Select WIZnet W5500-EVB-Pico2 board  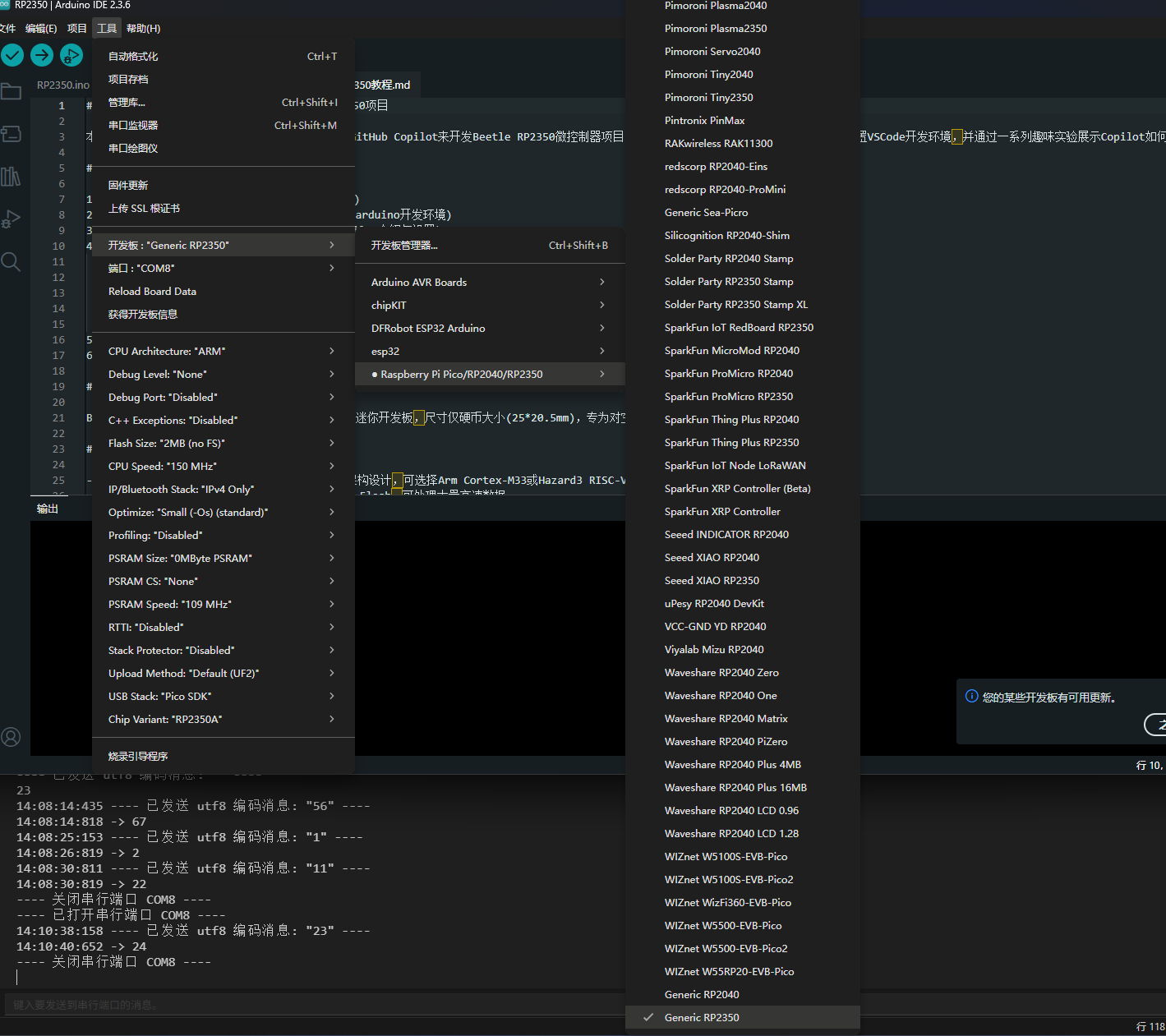[743, 948]
